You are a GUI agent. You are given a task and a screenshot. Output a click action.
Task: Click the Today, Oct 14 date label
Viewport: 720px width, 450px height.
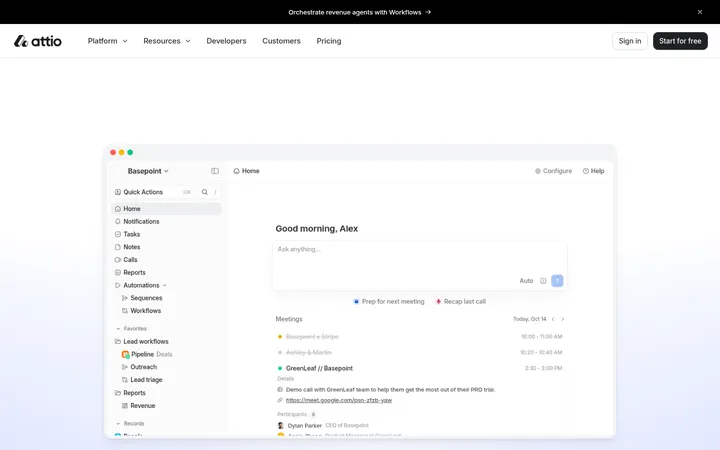529,319
